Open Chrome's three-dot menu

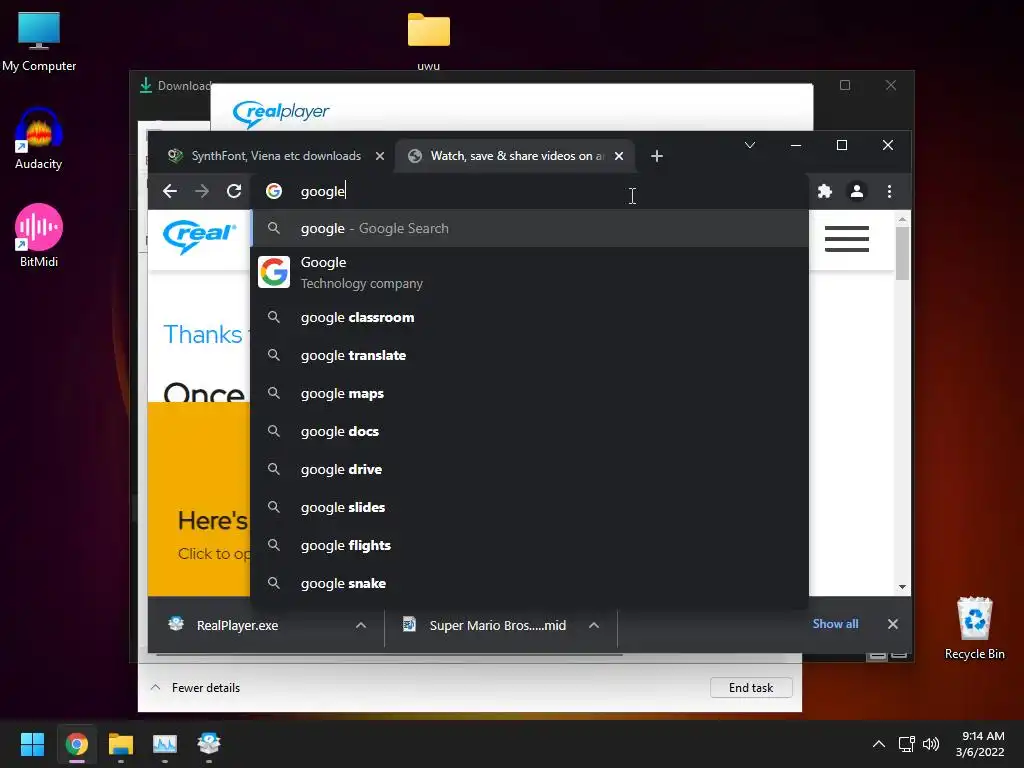coord(889,191)
